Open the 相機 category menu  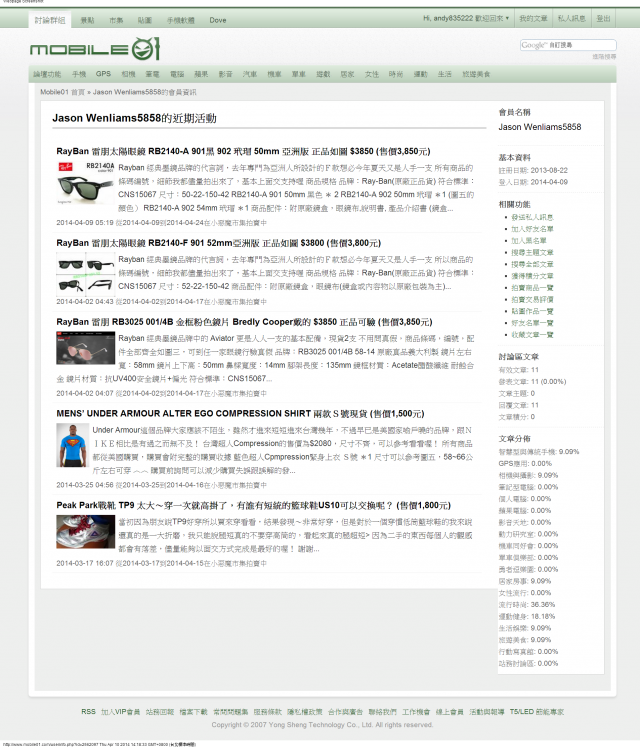pos(128,74)
